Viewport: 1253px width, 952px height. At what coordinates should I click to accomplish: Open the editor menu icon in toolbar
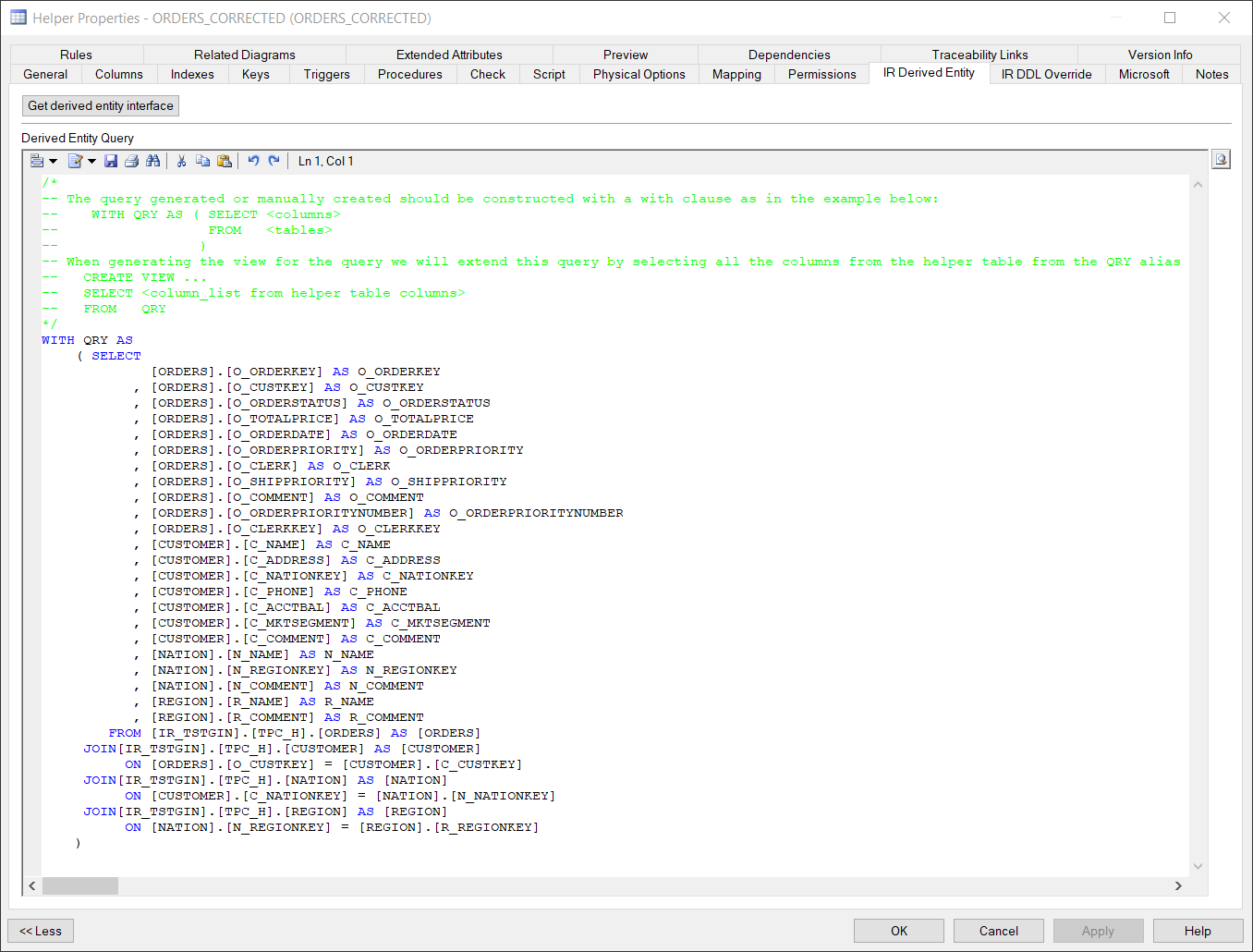tap(37, 161)
